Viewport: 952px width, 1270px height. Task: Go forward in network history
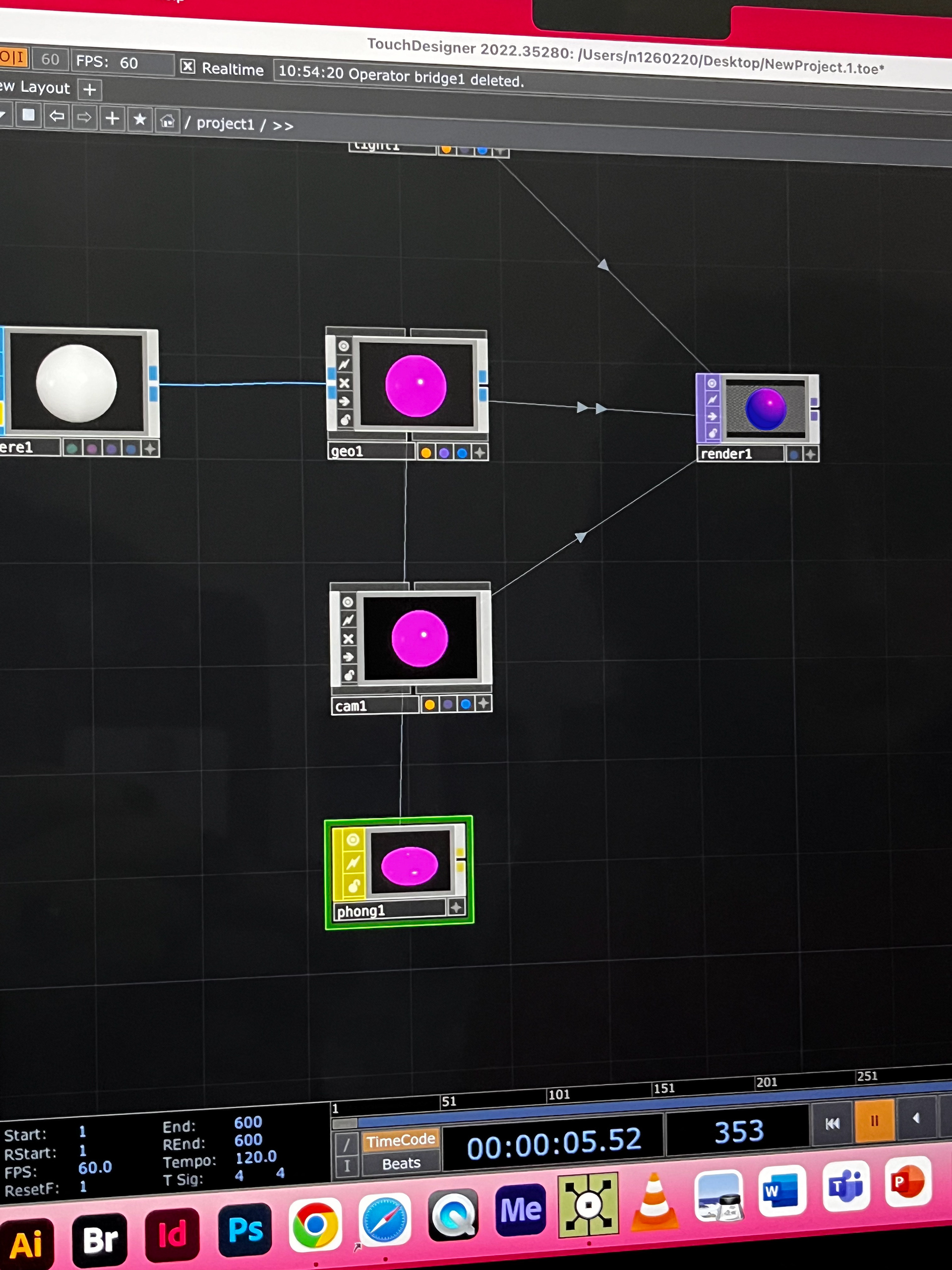[84, 117]
